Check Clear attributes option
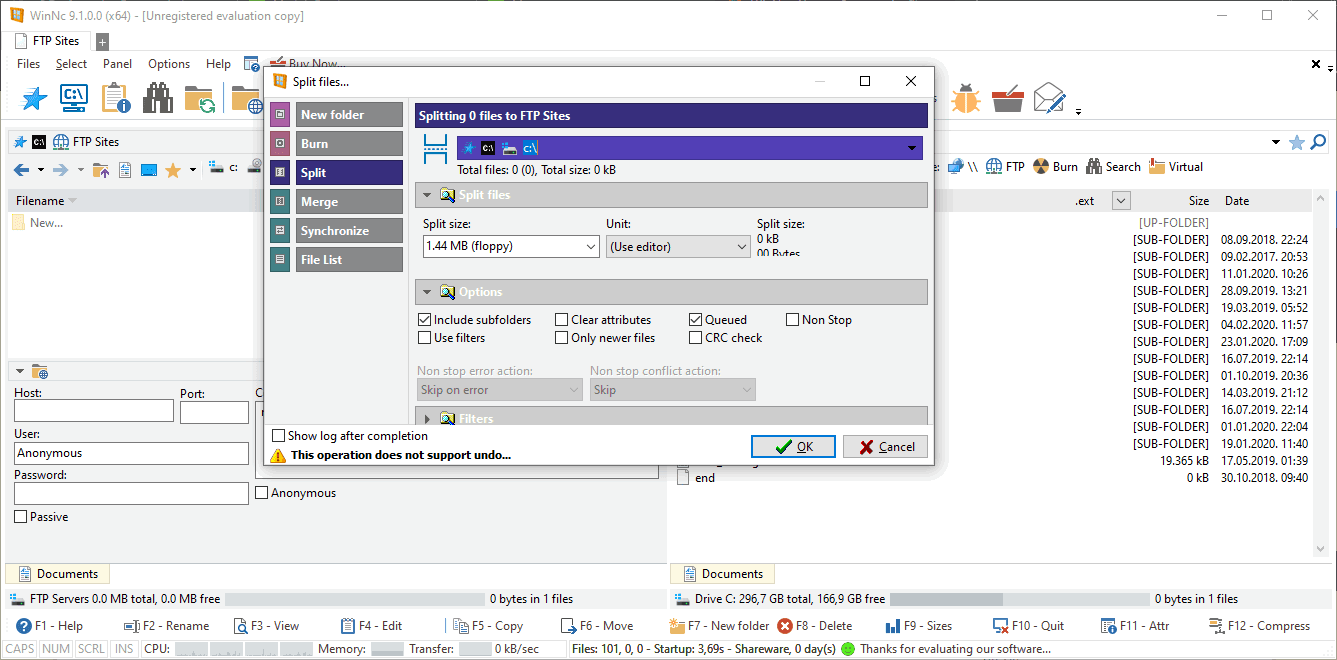The width and height of the screenshot is (1337, 660). [x=562, y=320]
